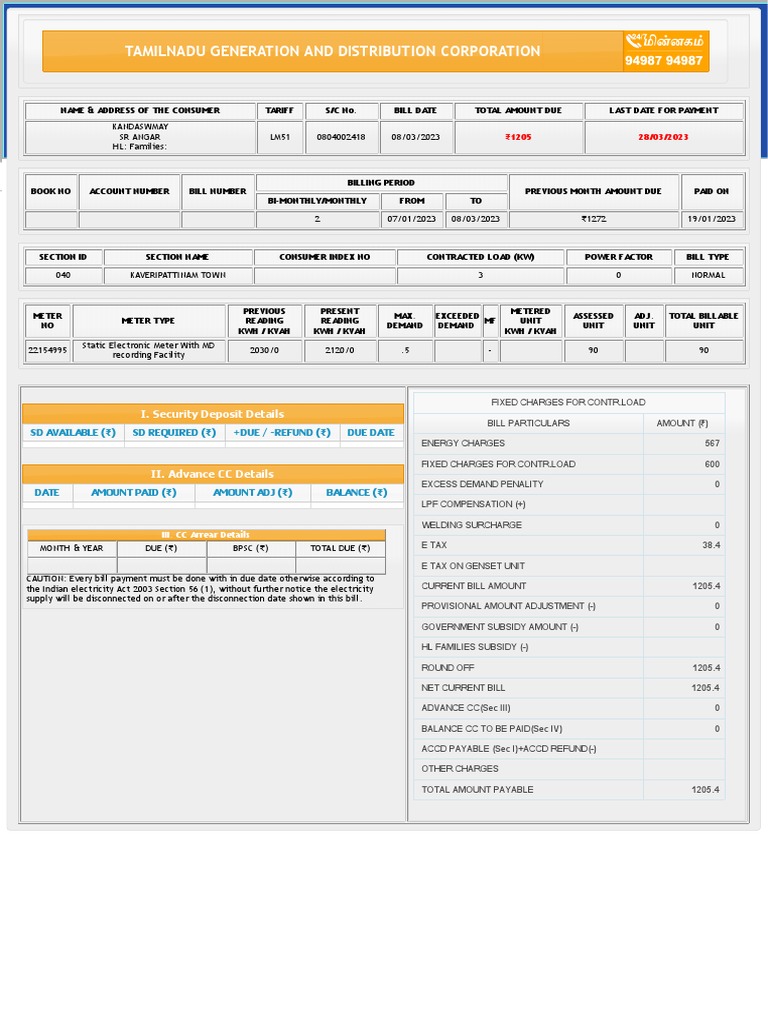Select meter number 22154995
Image resolution: width=768 pixels, height=1024 pixels.
(x=47, y=350)
